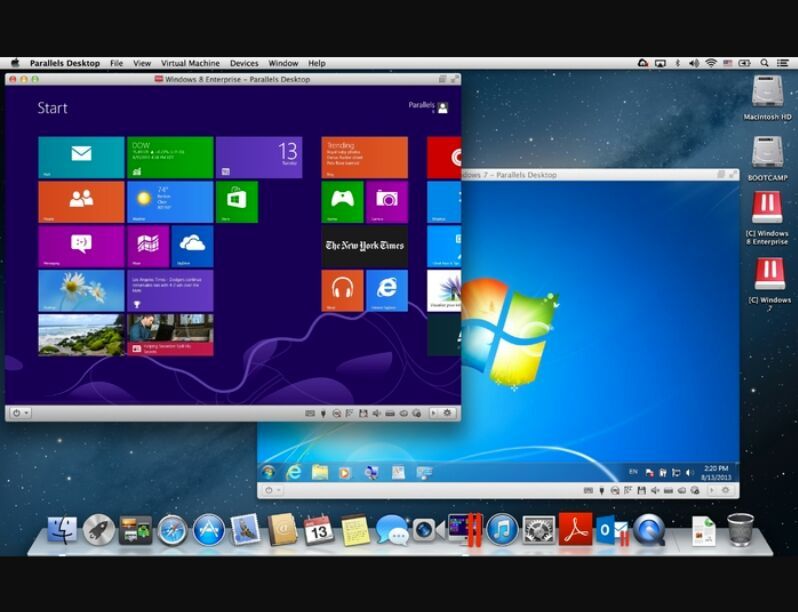
Task: Open Launchpad rocket in the Dock
Action: [99, 530]
